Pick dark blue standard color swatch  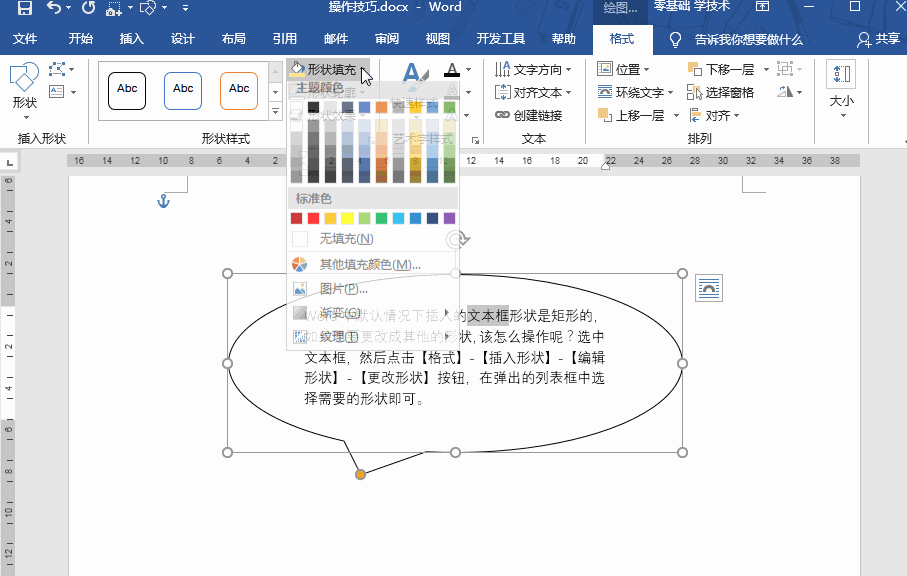click(432, 218)
